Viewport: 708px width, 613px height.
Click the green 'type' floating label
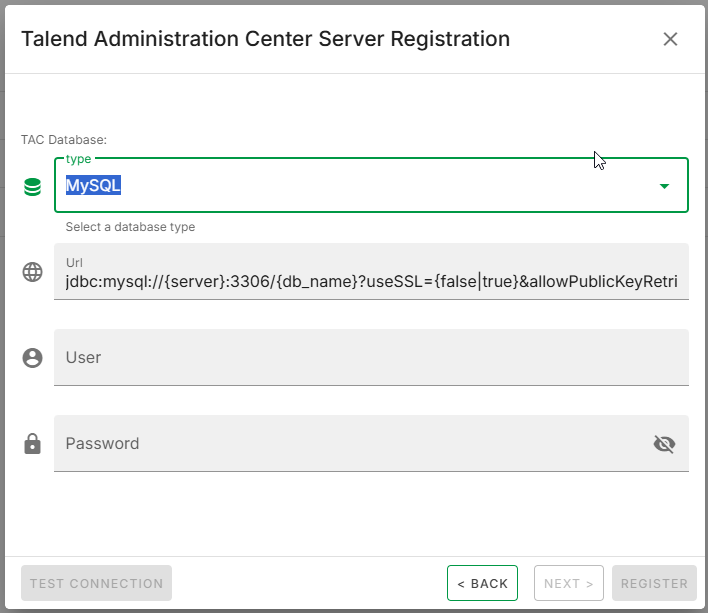pos(78,159)
